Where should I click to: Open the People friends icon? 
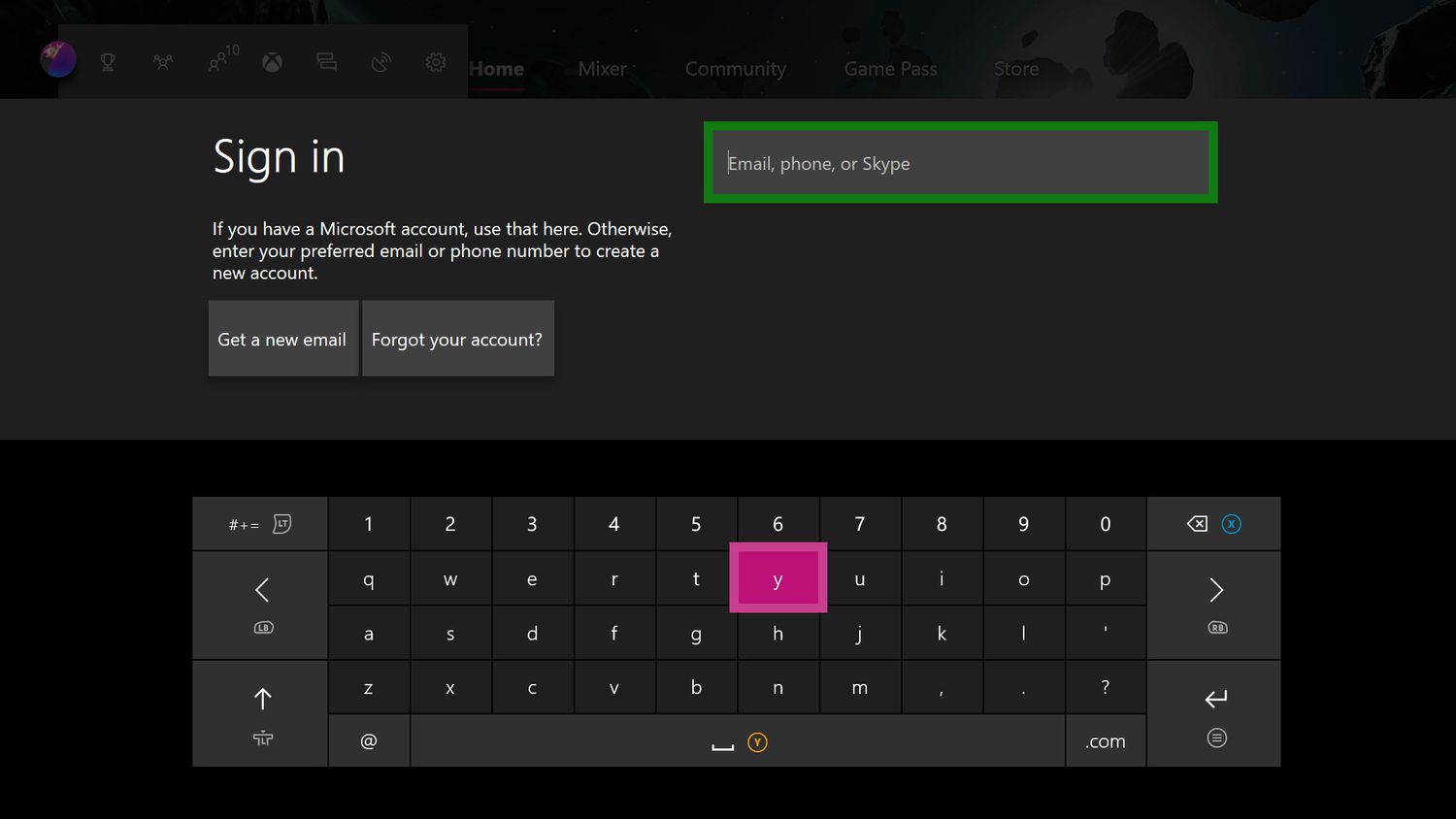coord(163,63)
